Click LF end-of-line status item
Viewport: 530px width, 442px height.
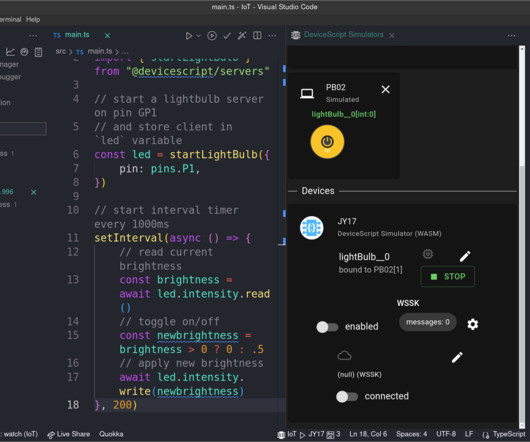click(469, 434)
